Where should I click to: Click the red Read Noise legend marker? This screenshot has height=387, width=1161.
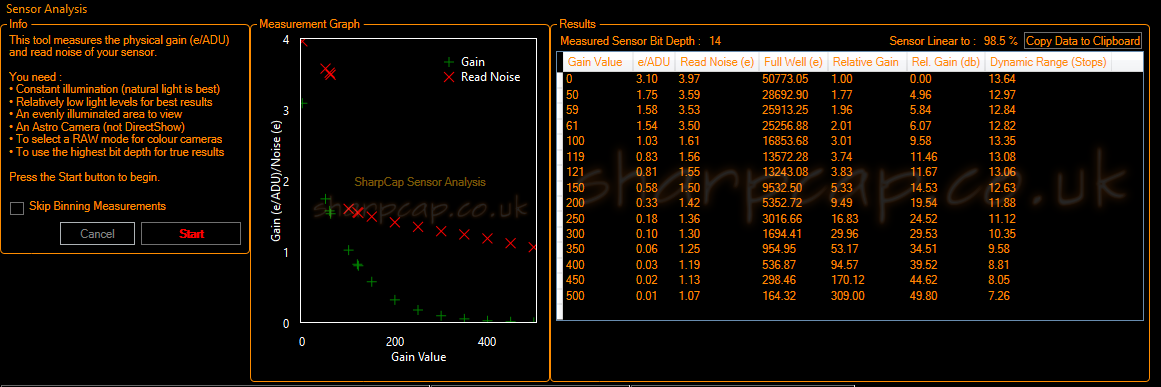(448, 77)
